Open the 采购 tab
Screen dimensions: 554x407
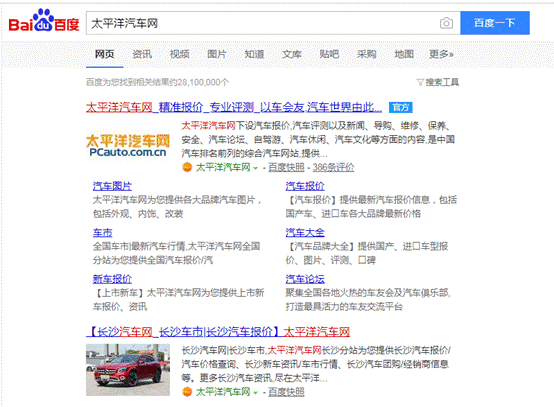tap(367, 54)
